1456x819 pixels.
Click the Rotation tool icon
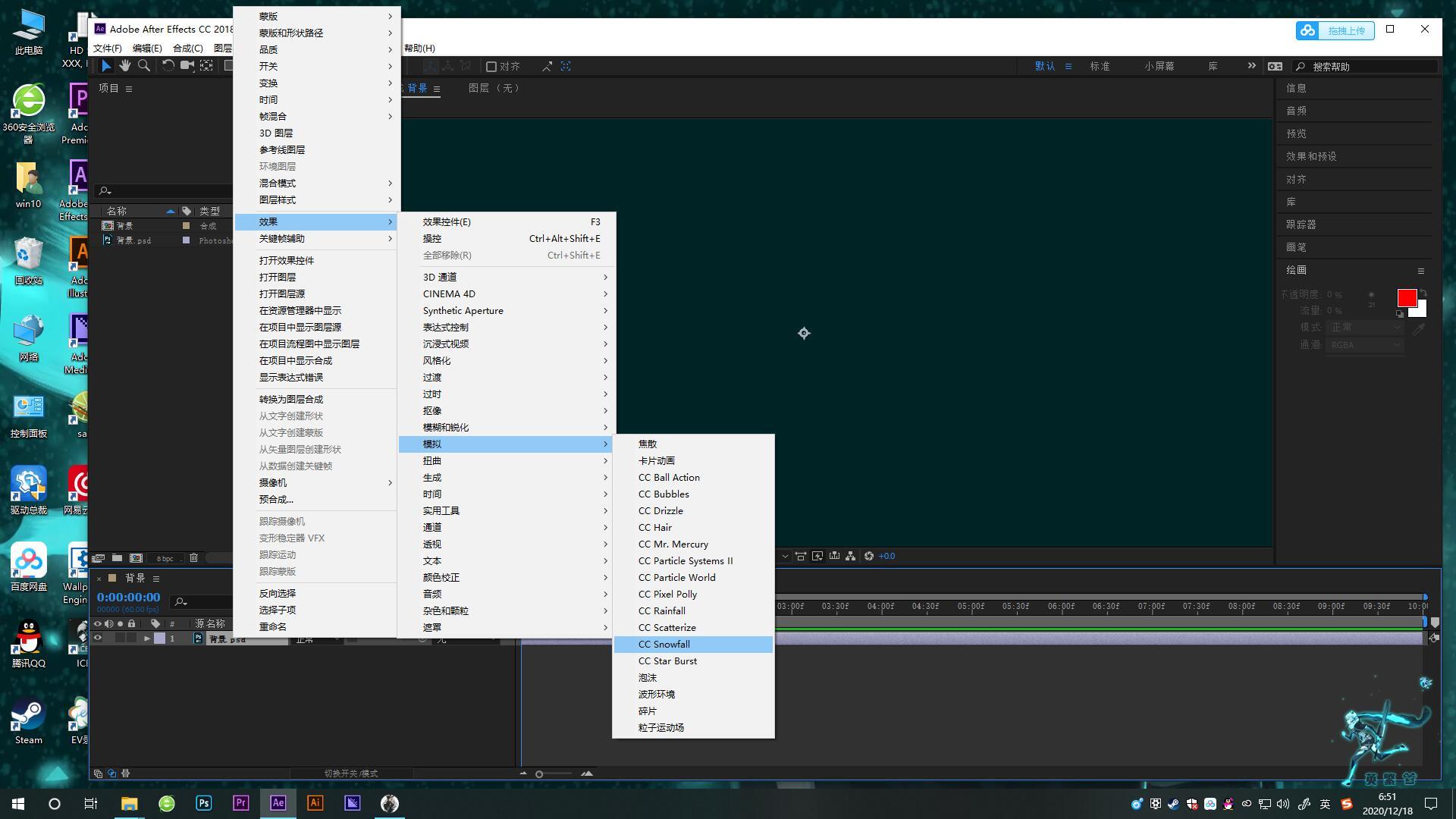pyautogui.click(x=168, y=66)
